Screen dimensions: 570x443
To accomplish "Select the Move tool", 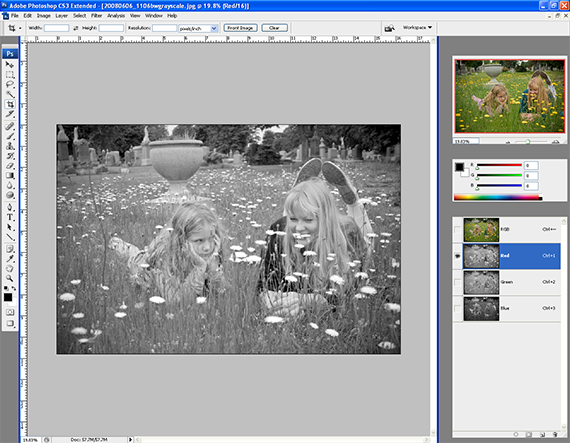I will pyautogui.click(x=10, y=65).
